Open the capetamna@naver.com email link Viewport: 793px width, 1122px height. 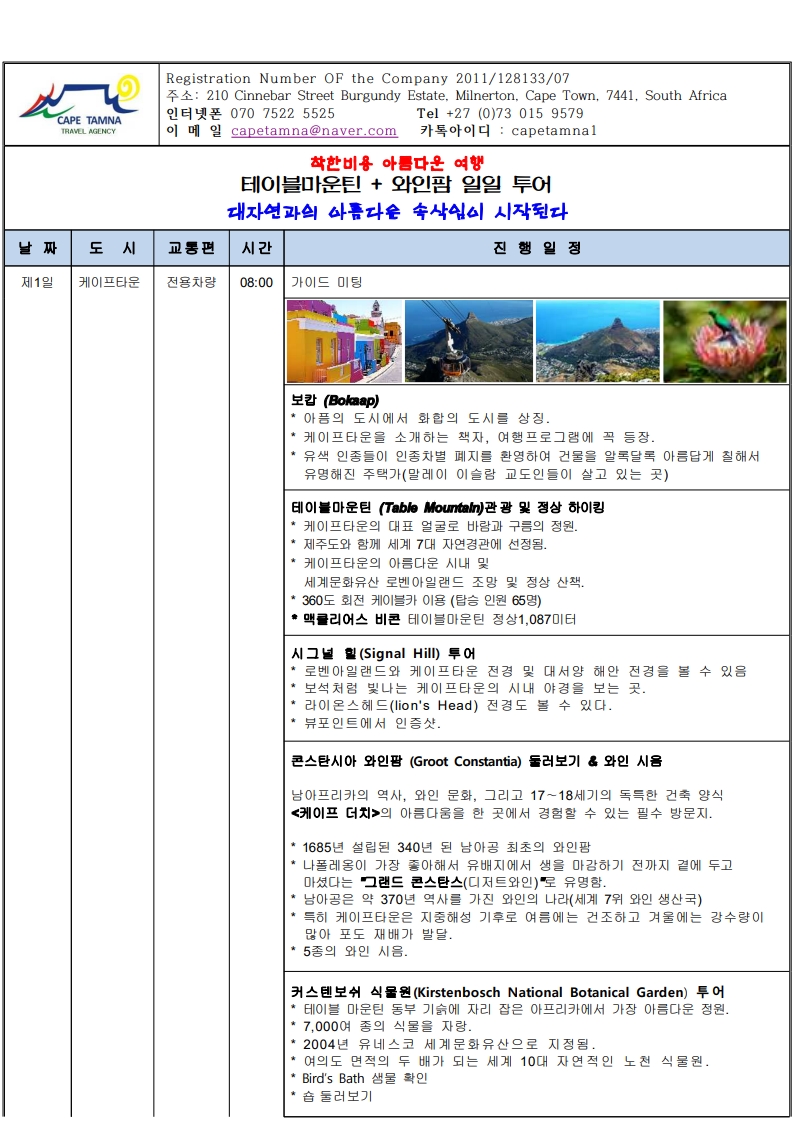pyautogui.click(x=314, y=131)
